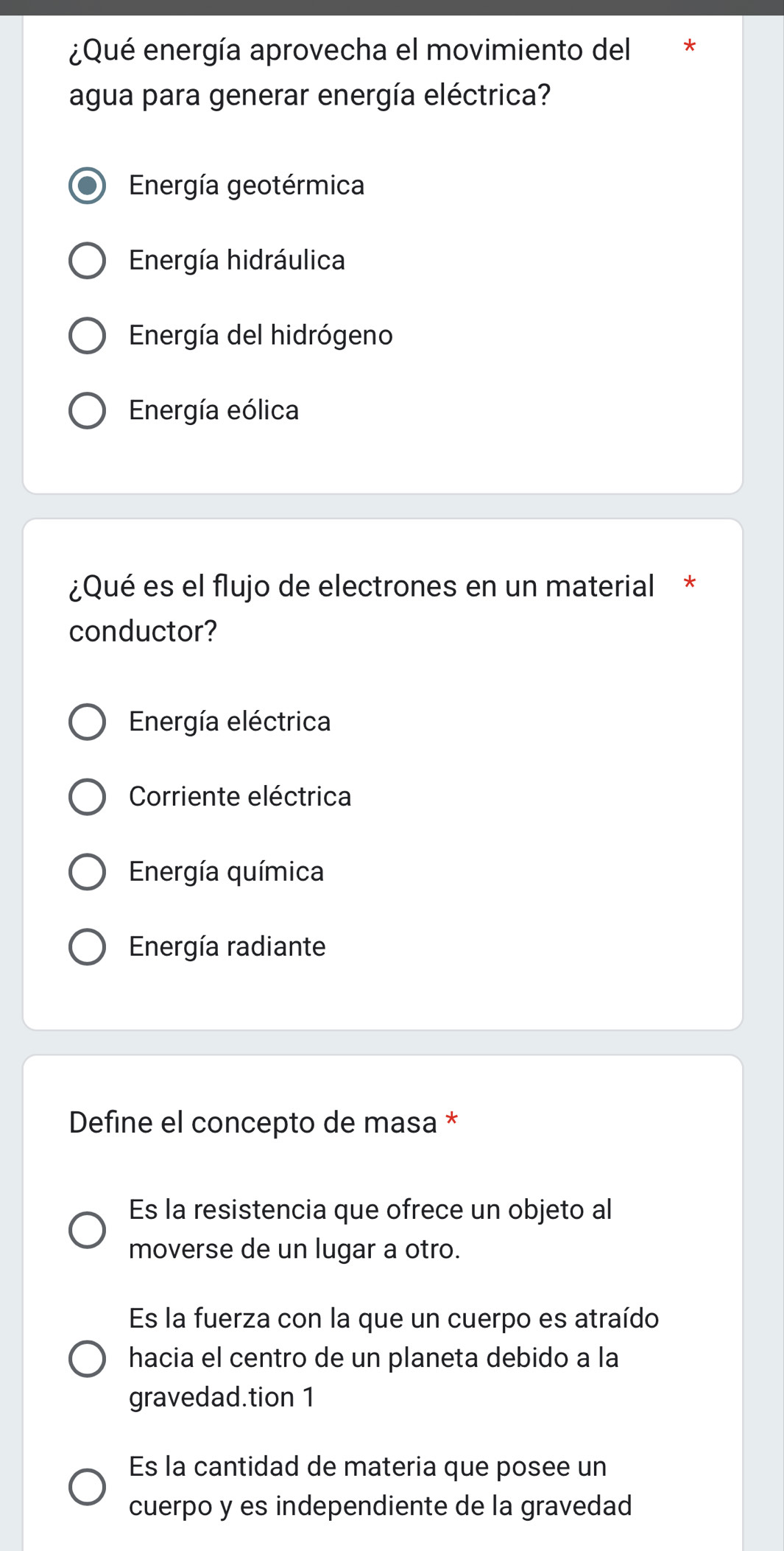Choose radio for 'fuerza con la que un cuerpo'

pyautogui.click(x=87, y=1358)
